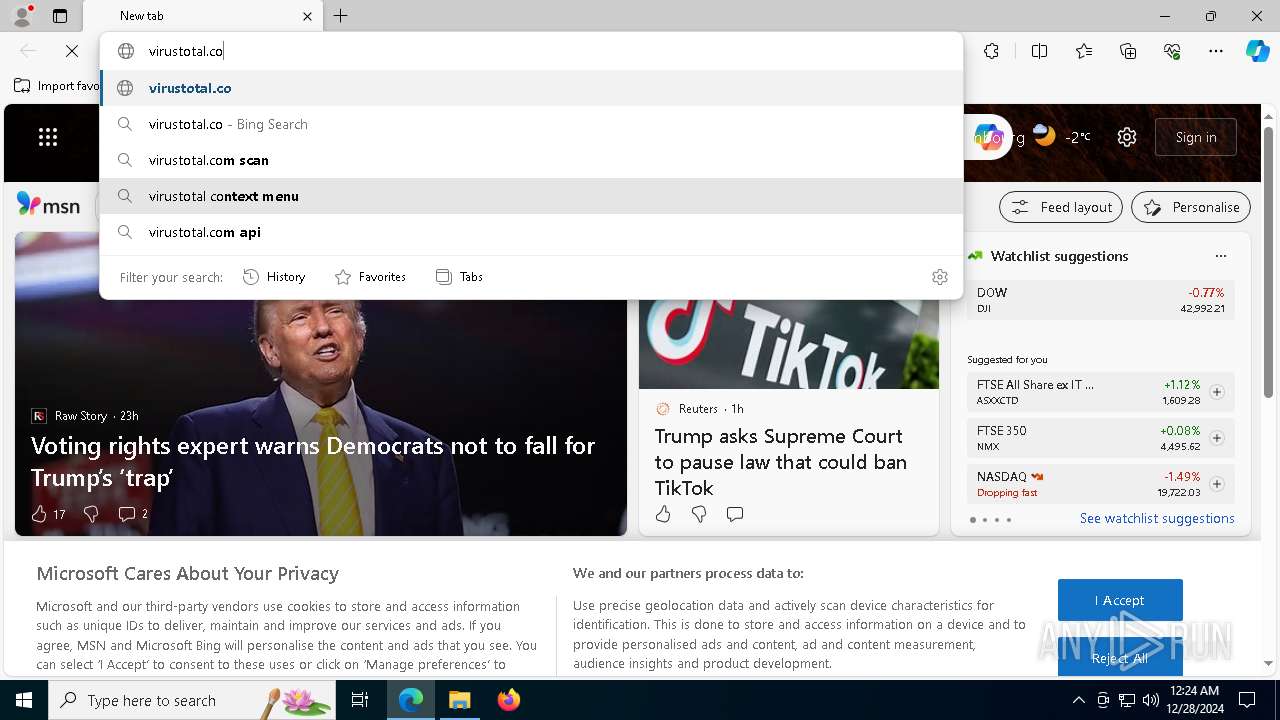This screenshot has height=720, width=1280.
Task: Open the DOW watchlist entry
Action: tap(1100, 300)
